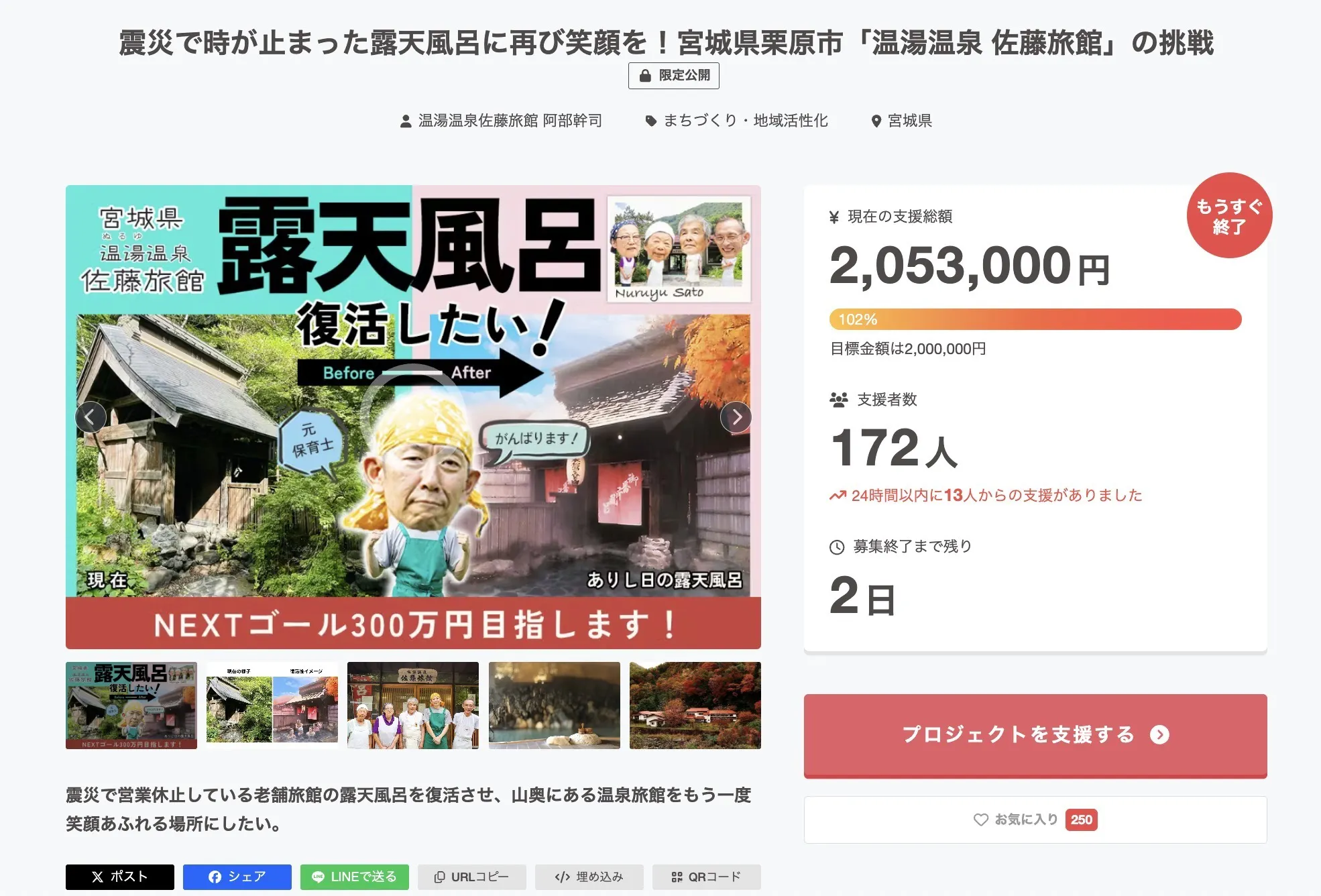Share via the X ポスト button
Viewport: 1321px width, 896px height.
pos(120,877)
